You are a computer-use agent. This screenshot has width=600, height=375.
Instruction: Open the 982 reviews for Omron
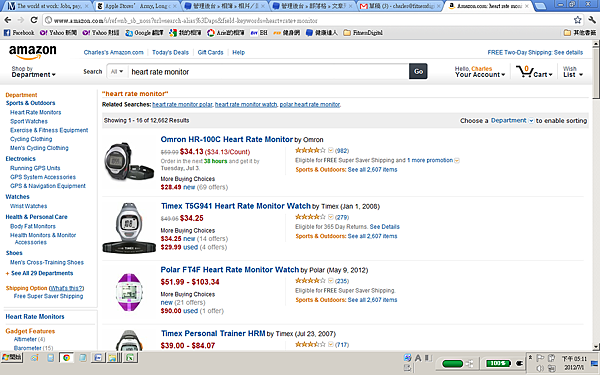(x=342, y=151)
